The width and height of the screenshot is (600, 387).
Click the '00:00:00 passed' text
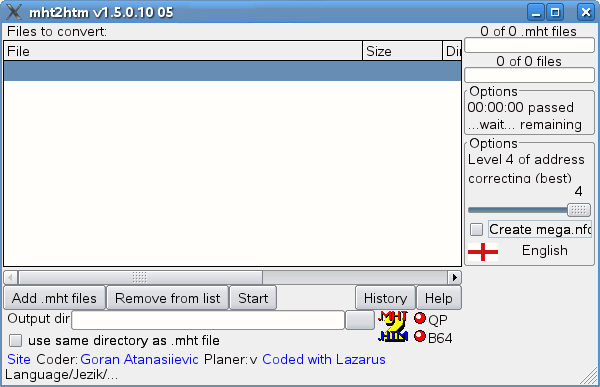(520, 107)
